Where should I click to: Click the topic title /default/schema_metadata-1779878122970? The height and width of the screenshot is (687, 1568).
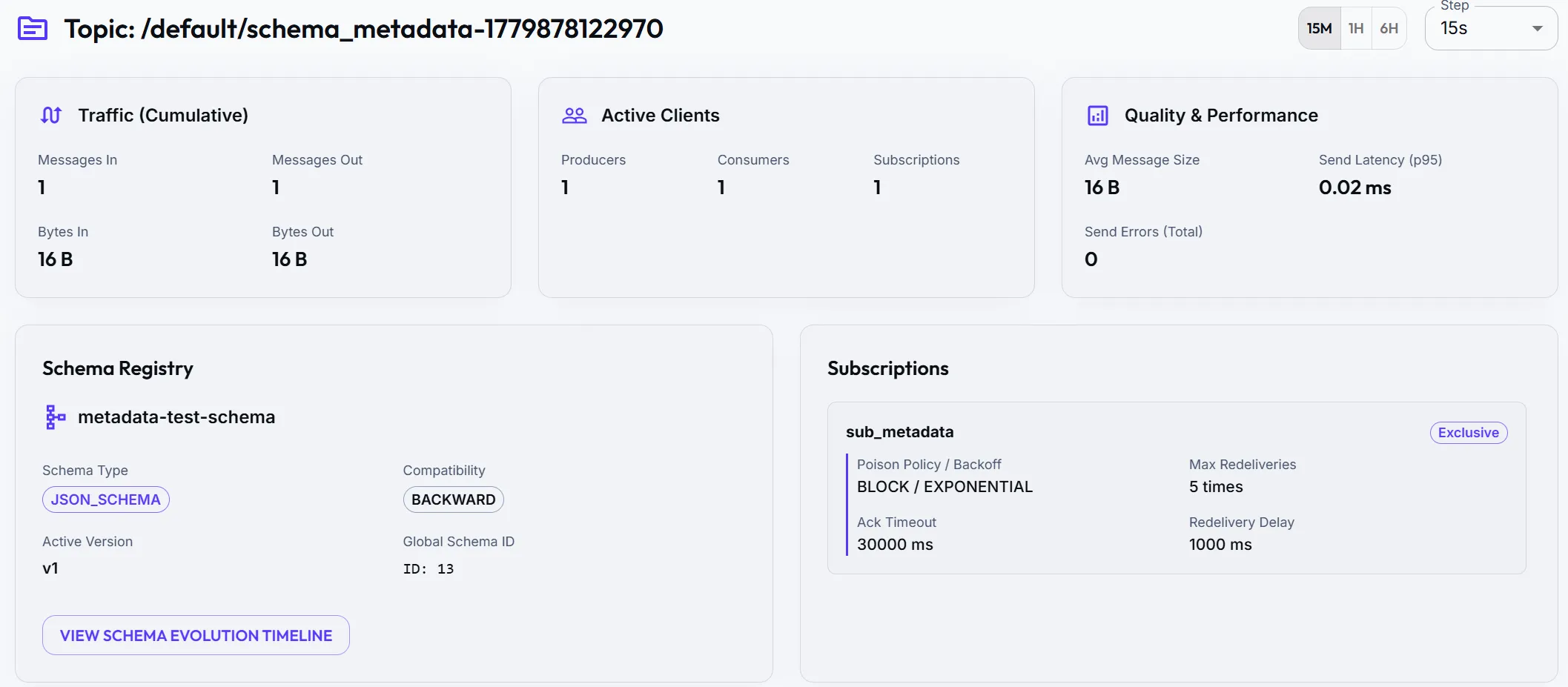coord(363,29)
